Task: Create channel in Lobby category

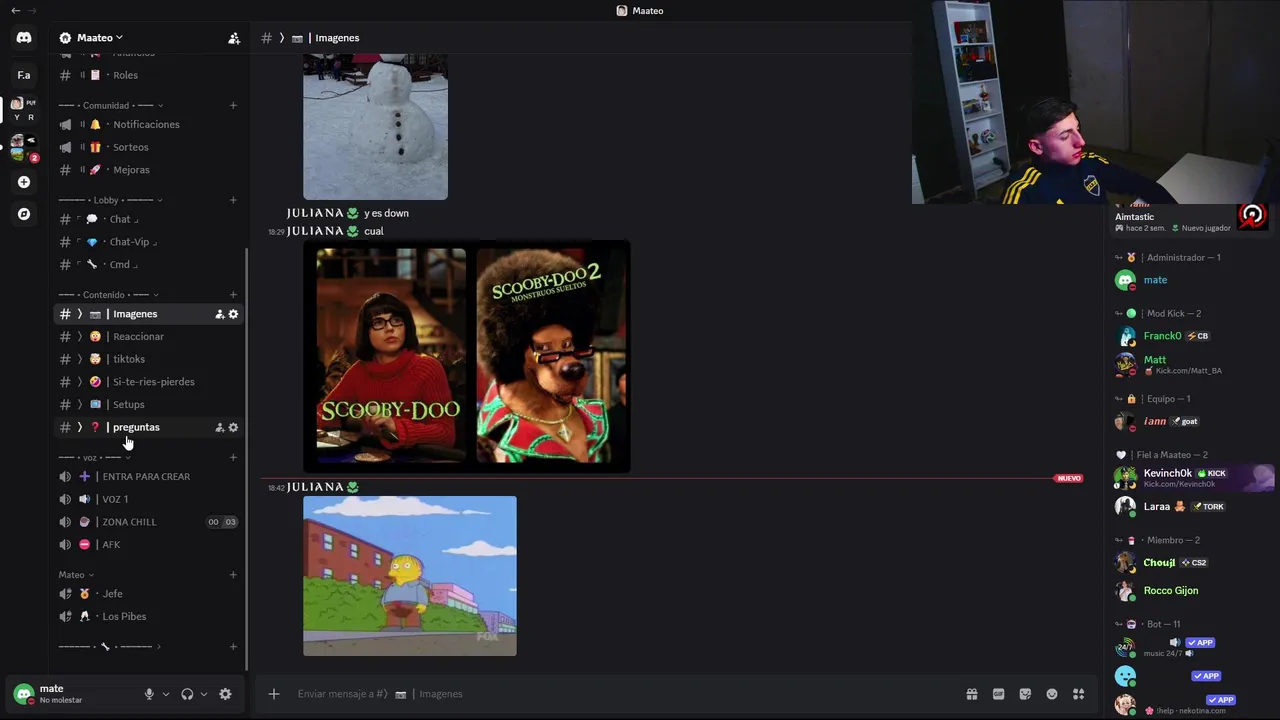Action: coord(233,200)
